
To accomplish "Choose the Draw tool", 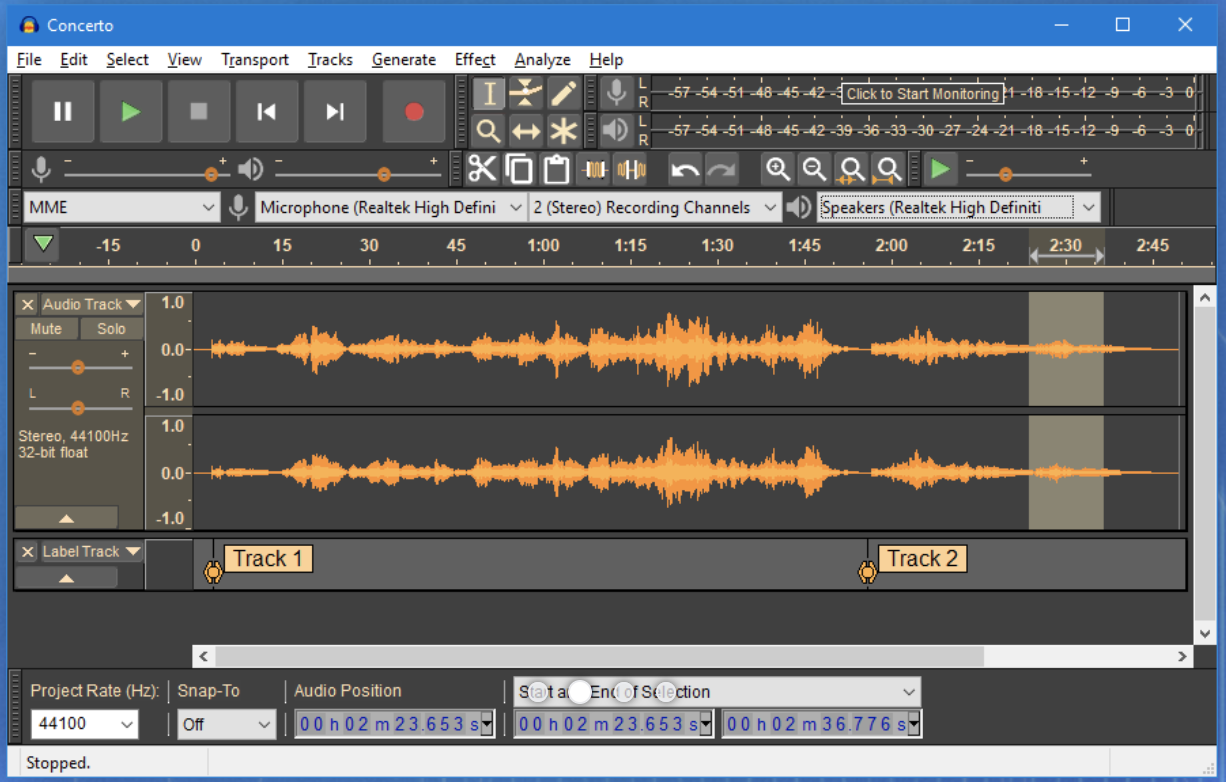I will click(563, 92).
